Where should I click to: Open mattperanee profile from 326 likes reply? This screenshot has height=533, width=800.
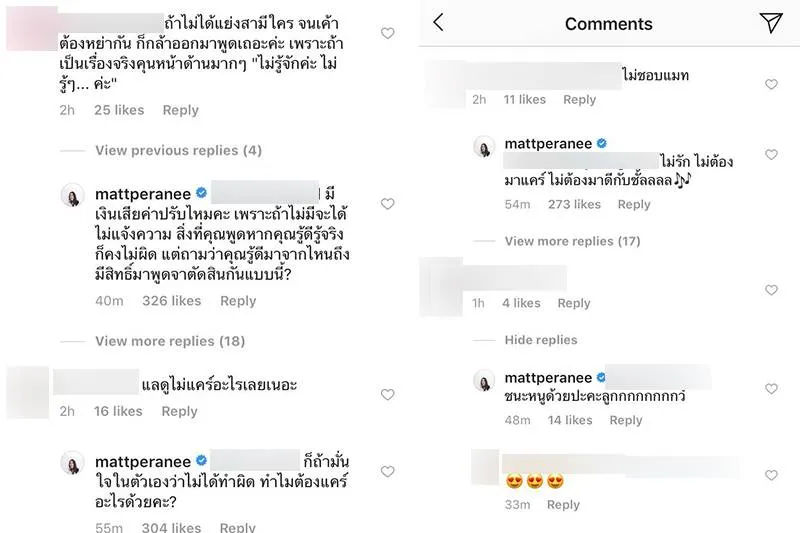click(x=143, y=192)
